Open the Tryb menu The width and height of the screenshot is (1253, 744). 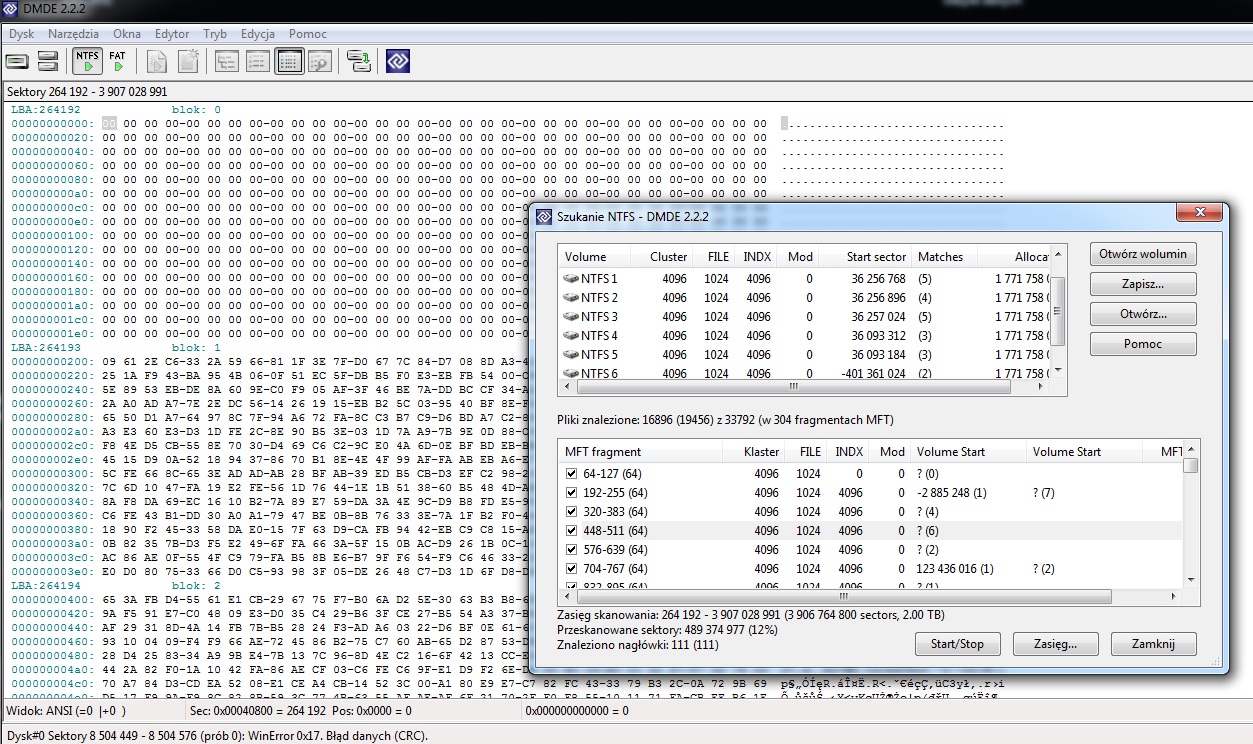point(215,34)
